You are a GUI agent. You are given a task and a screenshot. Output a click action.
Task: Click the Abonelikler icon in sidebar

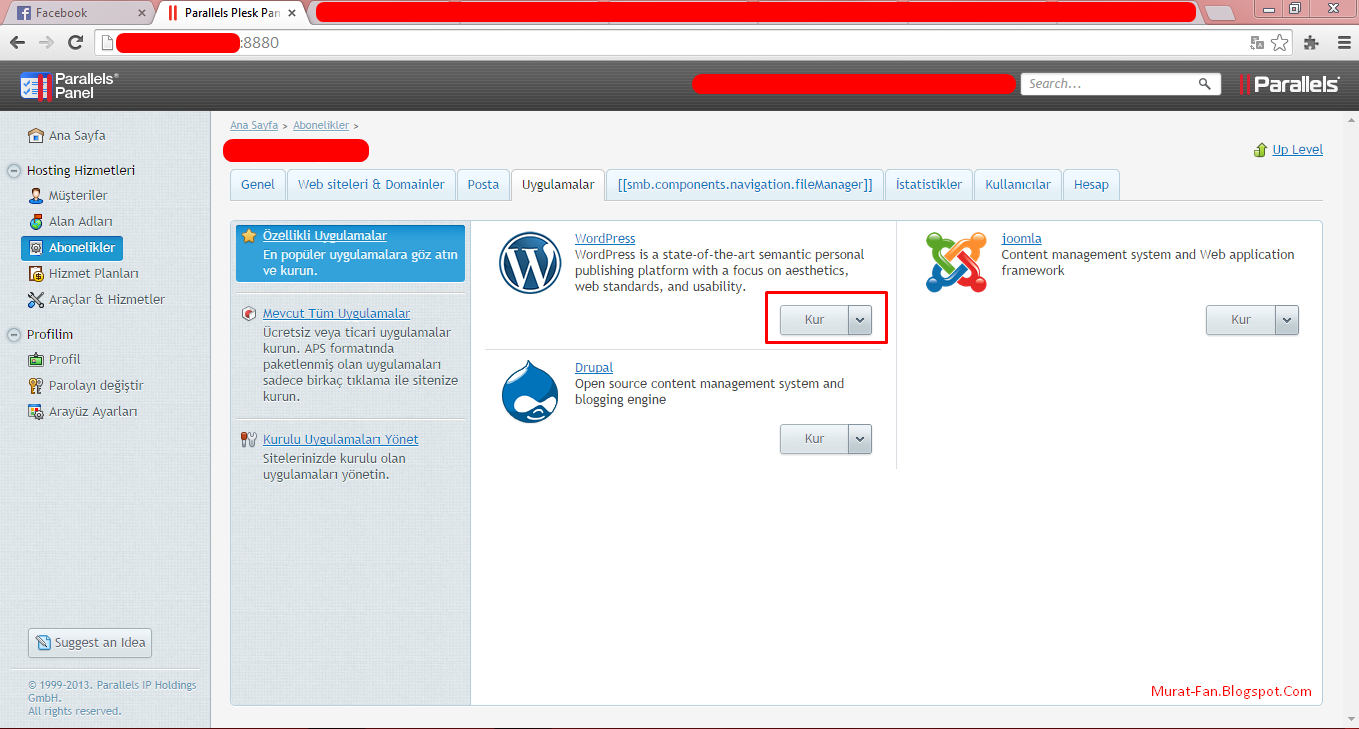pyautogui.click(x=36, y=247)
